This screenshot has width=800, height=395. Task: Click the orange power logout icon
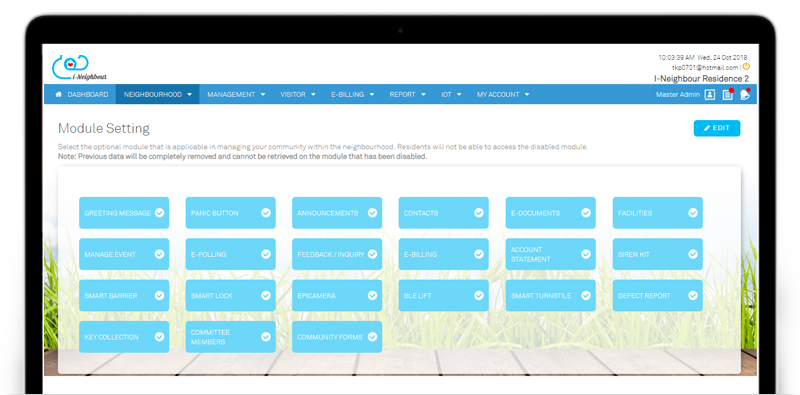746,66
